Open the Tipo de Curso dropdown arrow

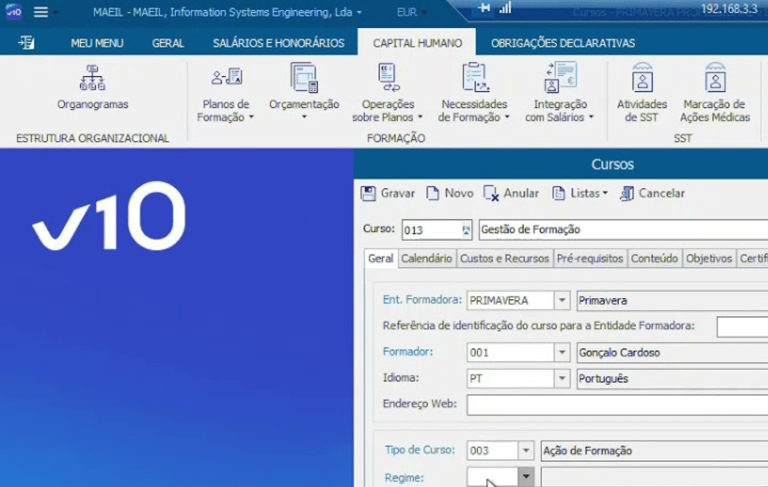tap(526, 450)
